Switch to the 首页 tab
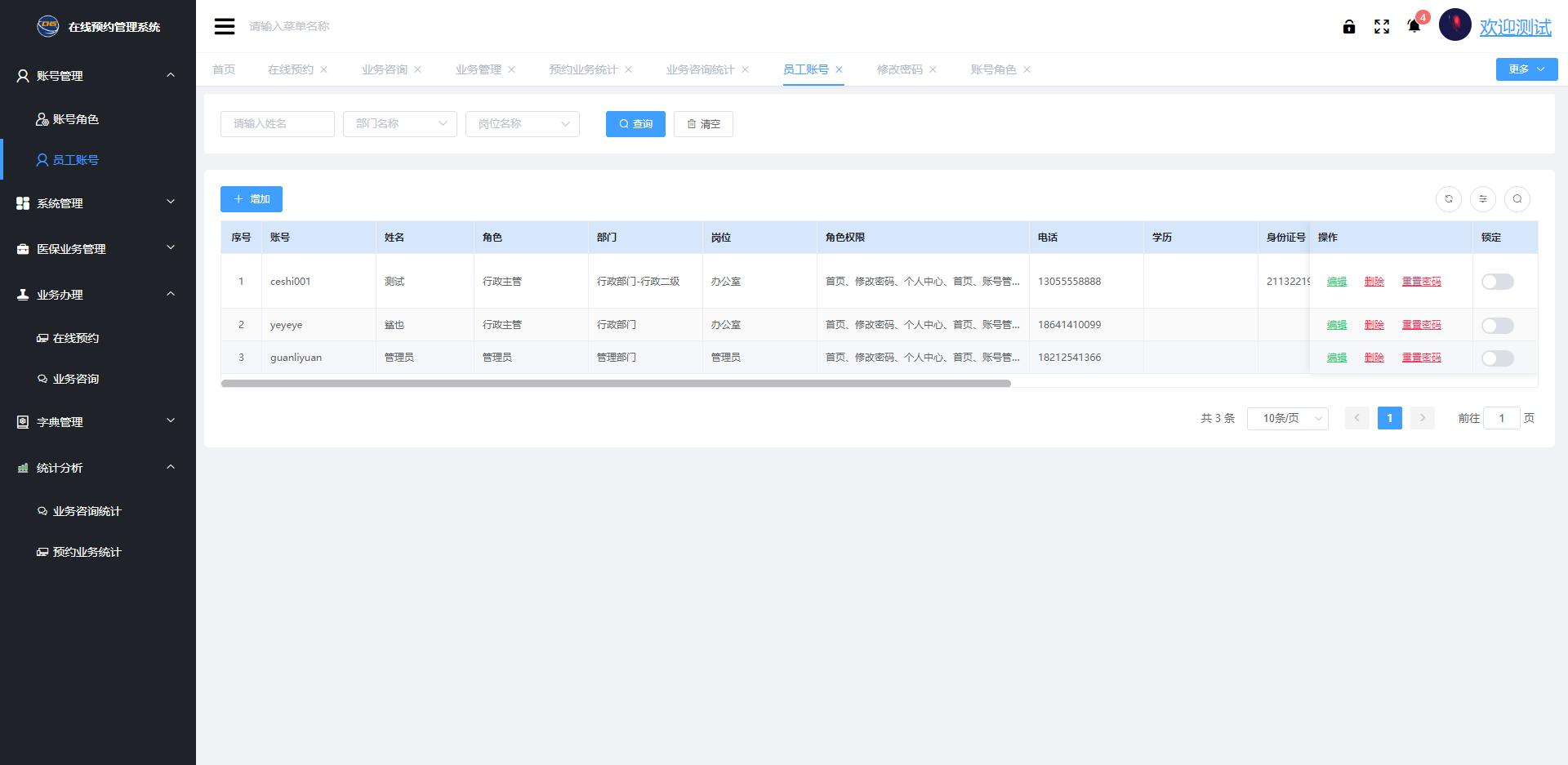Image resolution: width=1568 pixels, height=765 pixels. pos(224,69)
